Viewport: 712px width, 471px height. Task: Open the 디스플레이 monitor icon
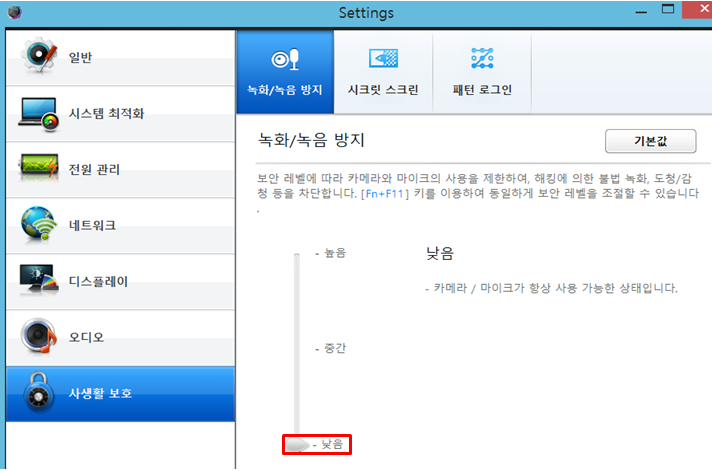(39, 279)
